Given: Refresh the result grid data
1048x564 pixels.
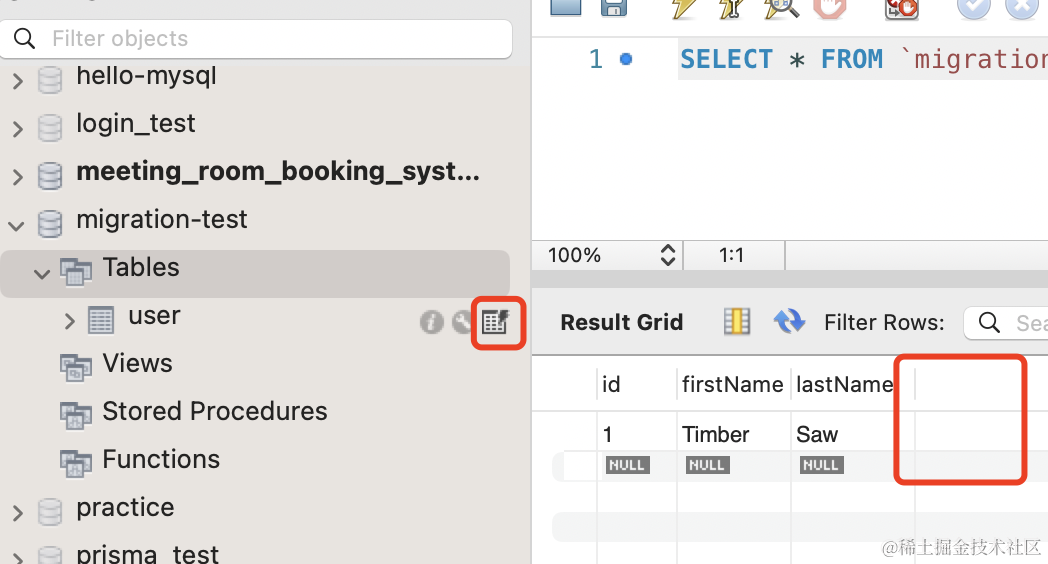Looking at the screenshot, I should click(789, 322).
